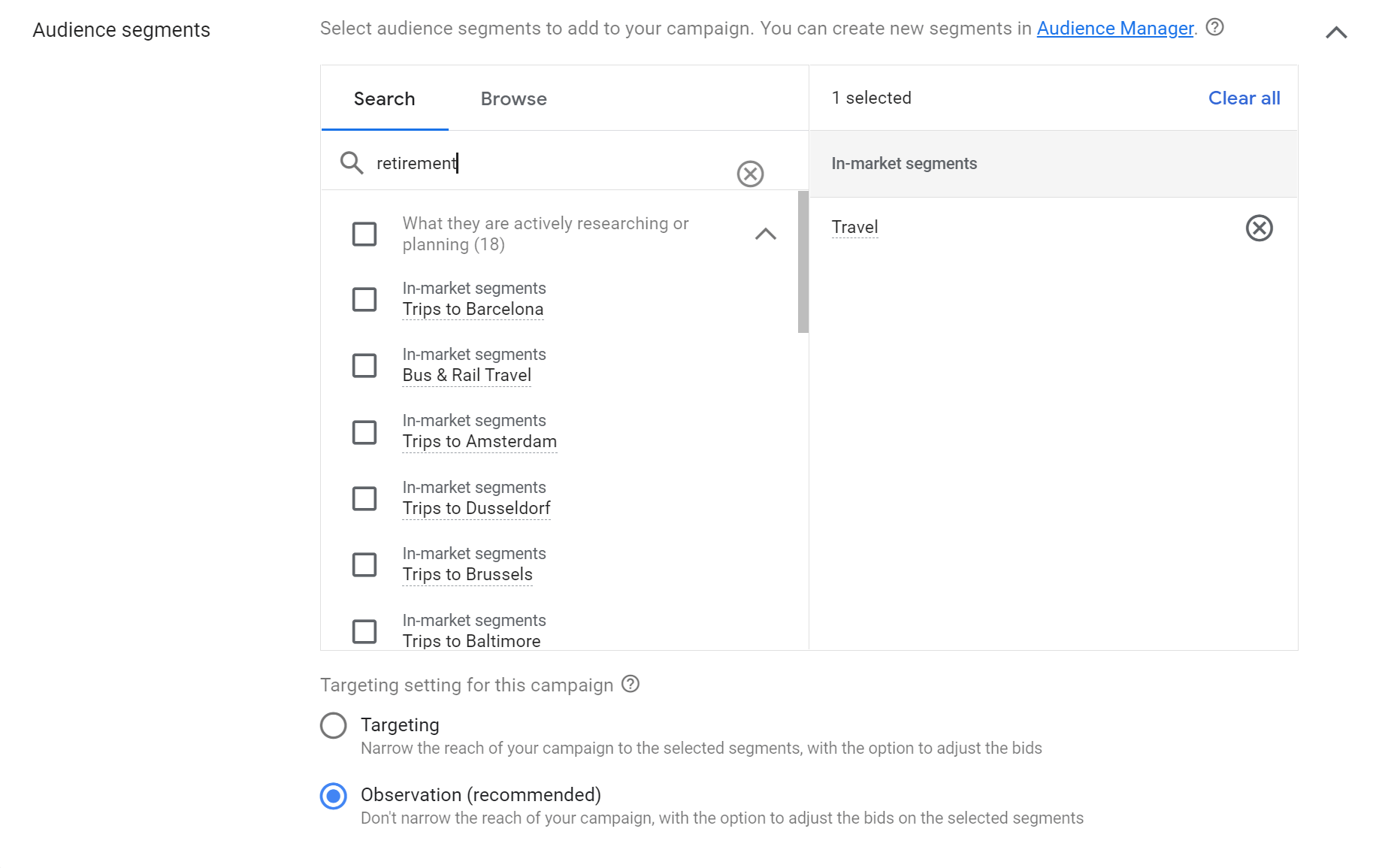Open help for targeting setting
The height and width of the screenshot is (868, 1379).
[x=631, y=684]
